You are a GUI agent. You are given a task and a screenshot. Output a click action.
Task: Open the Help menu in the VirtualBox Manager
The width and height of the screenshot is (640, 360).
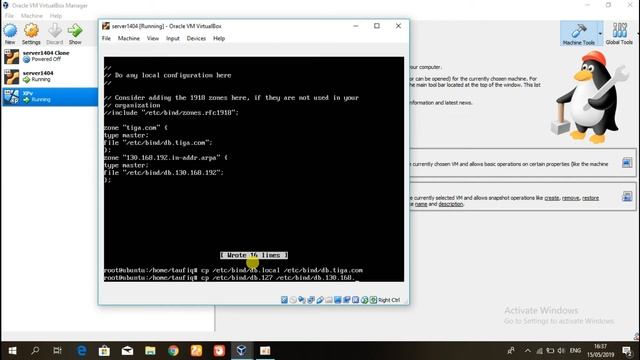coord(56,16)
